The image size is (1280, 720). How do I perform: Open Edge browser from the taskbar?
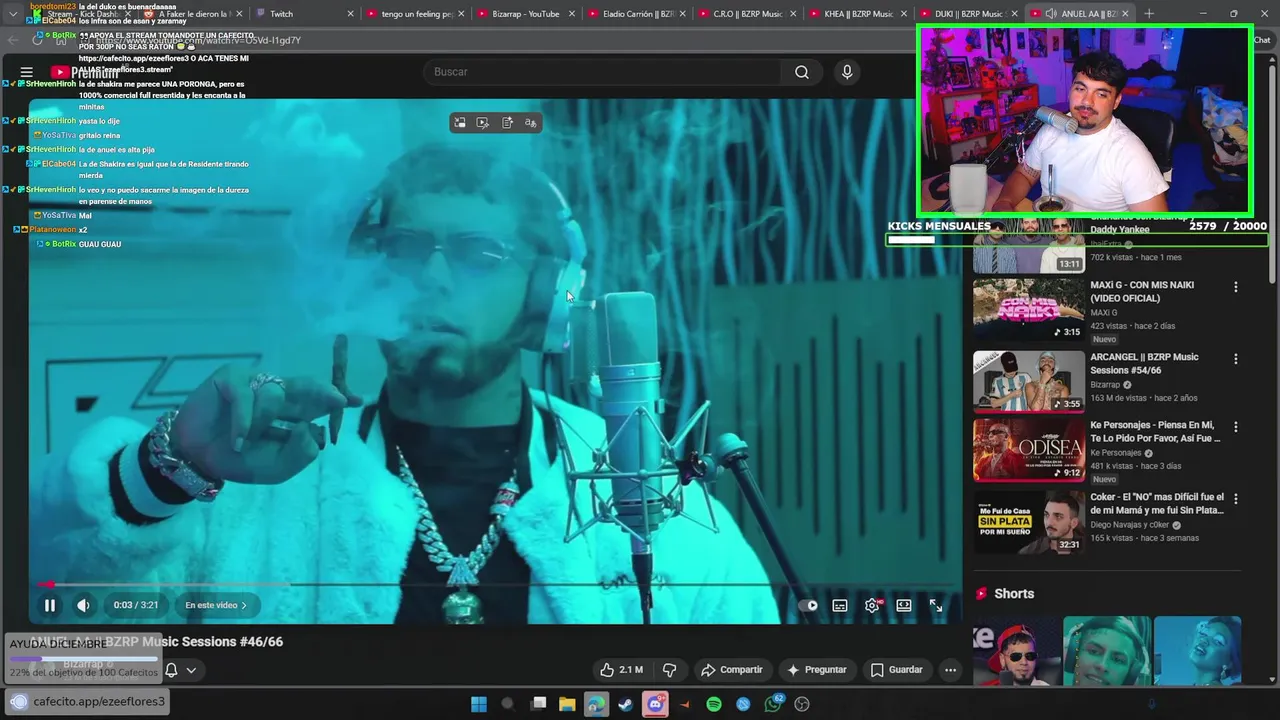[x=596, y=704]
